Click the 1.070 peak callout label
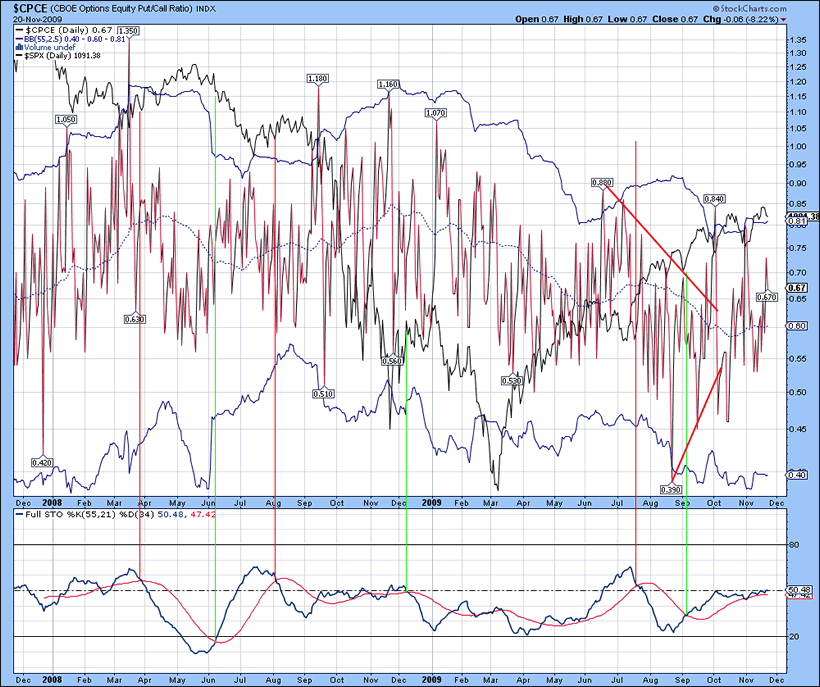The width and height of the screenshot is (820, 687). [435, 114]
